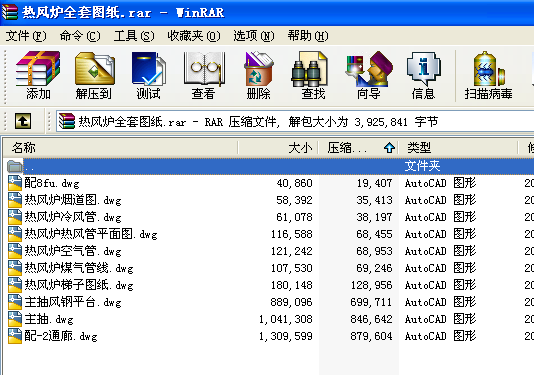Viewport: 534px width, 375px height.
Task: Select file name 热风炉空气管.dwg
Action: (x=73, y=251)
